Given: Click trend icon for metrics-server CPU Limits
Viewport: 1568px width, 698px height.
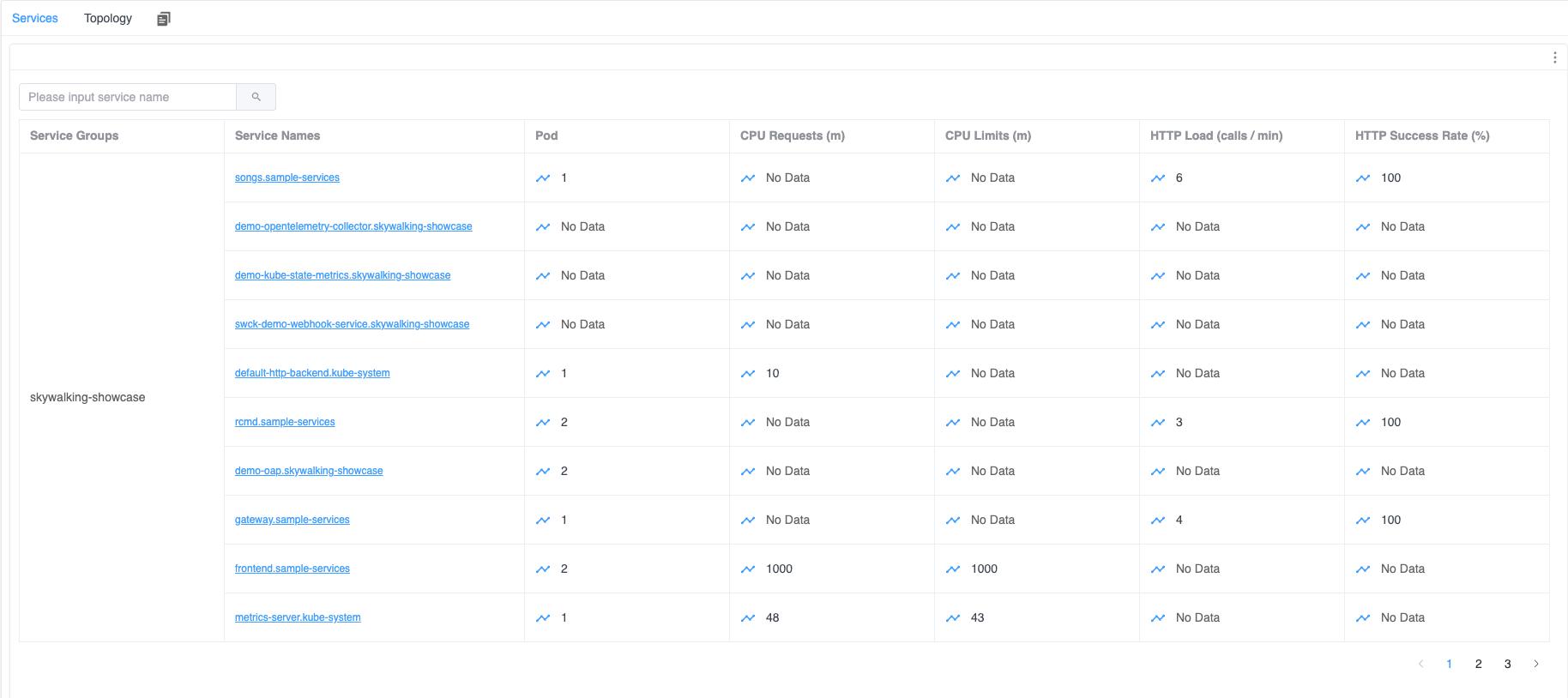Looking at the screenshot, I should (x=953, y=618).
